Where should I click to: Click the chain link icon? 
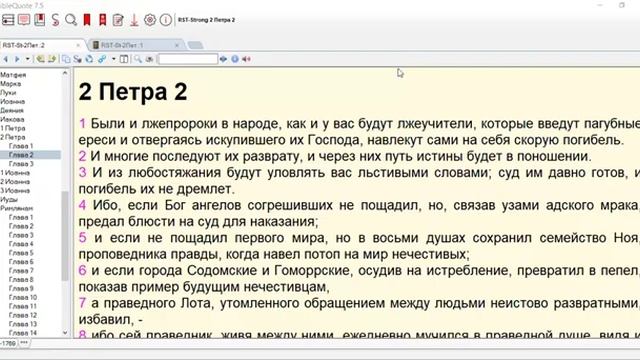tap(102, 59)
